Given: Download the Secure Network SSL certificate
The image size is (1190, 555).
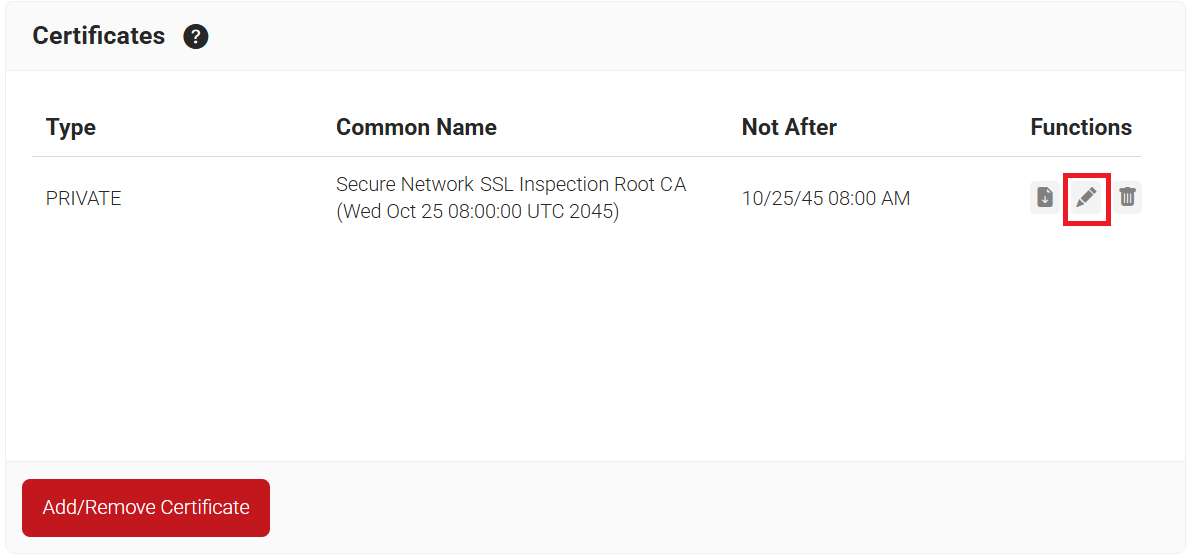Looking at the screenshot, I should (x=1044, y=198).
